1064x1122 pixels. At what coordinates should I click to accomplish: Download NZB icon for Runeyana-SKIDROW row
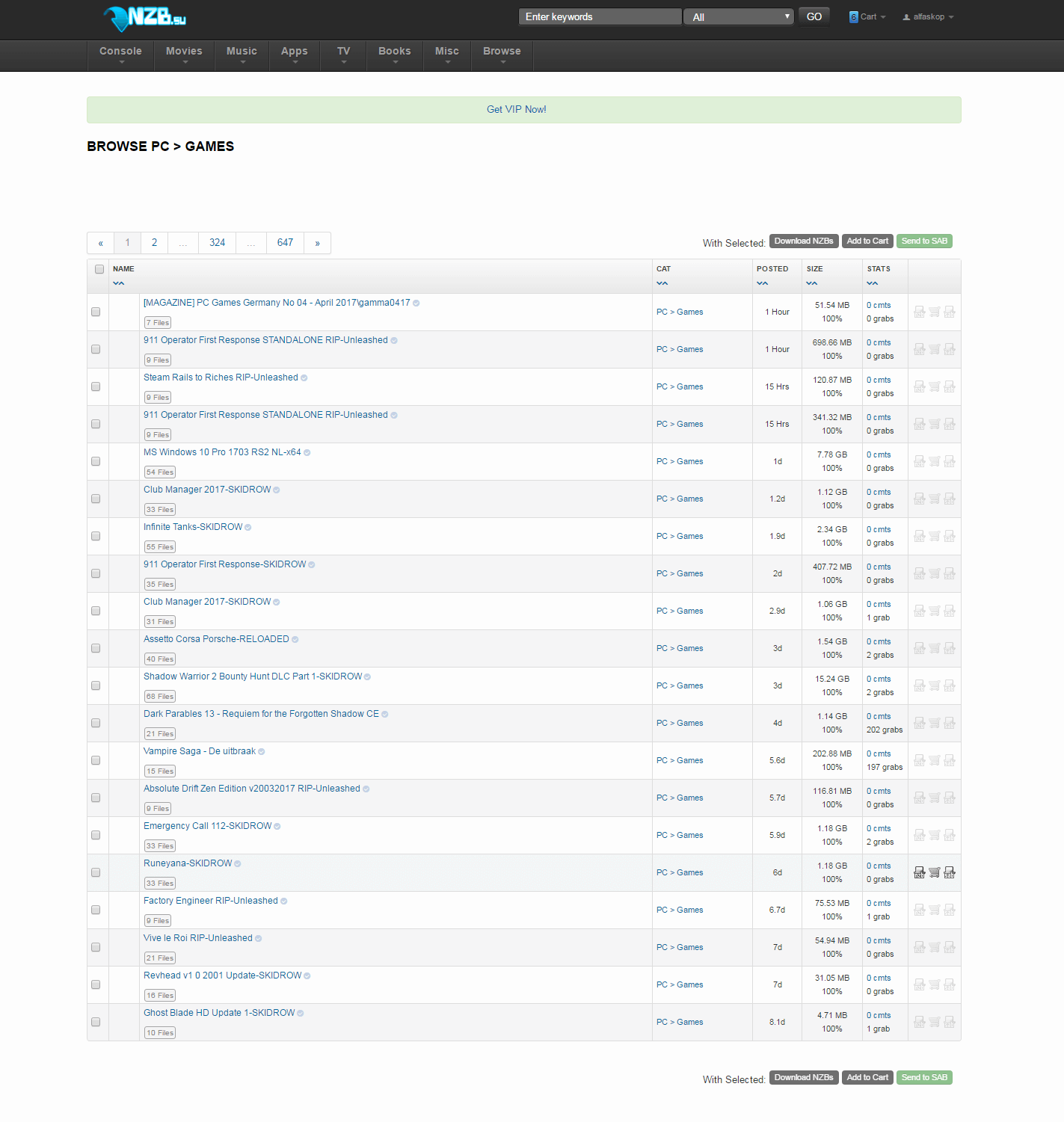coord(920,872)
